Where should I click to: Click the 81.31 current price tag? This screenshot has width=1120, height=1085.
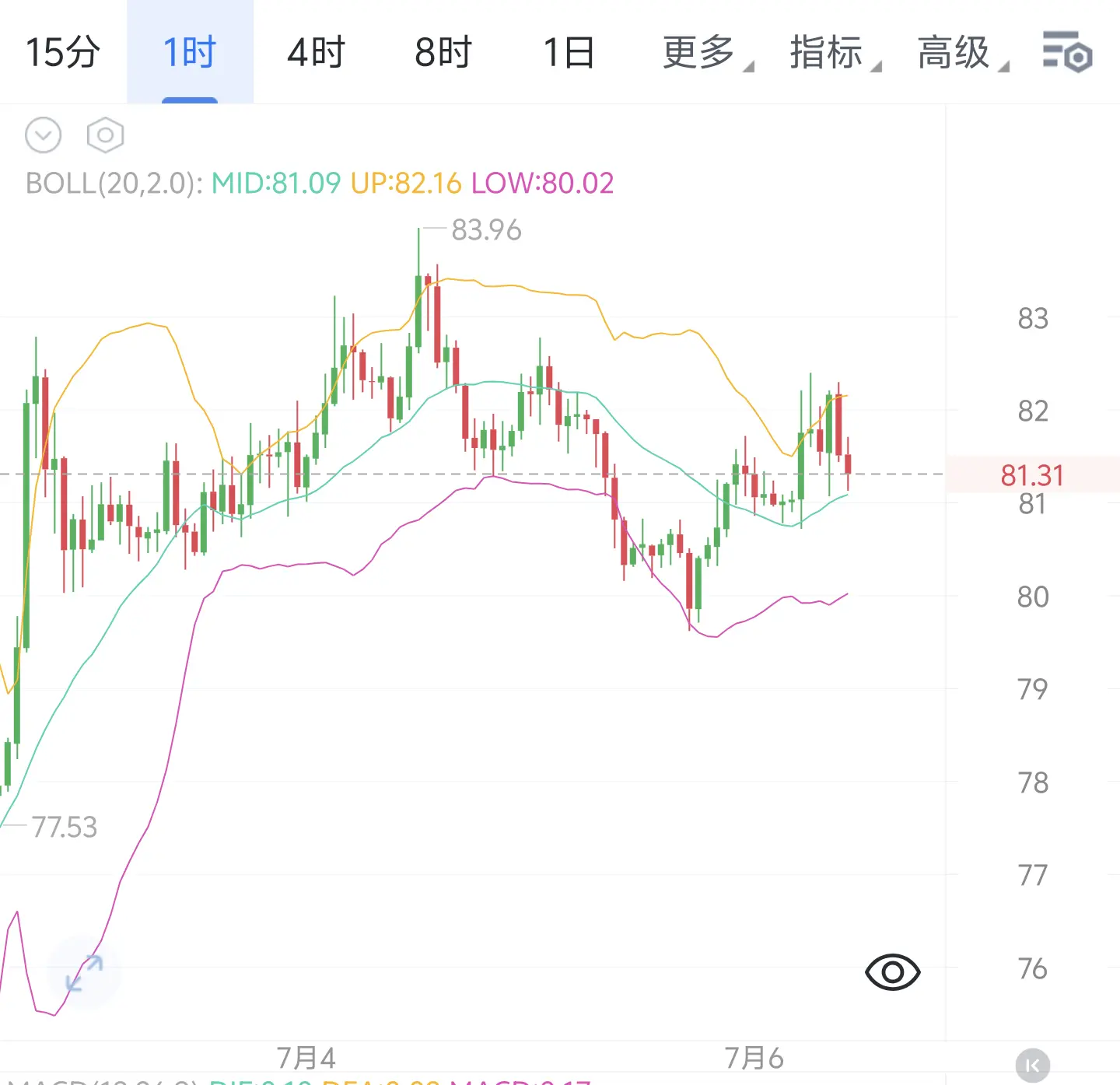point(1032,474)
